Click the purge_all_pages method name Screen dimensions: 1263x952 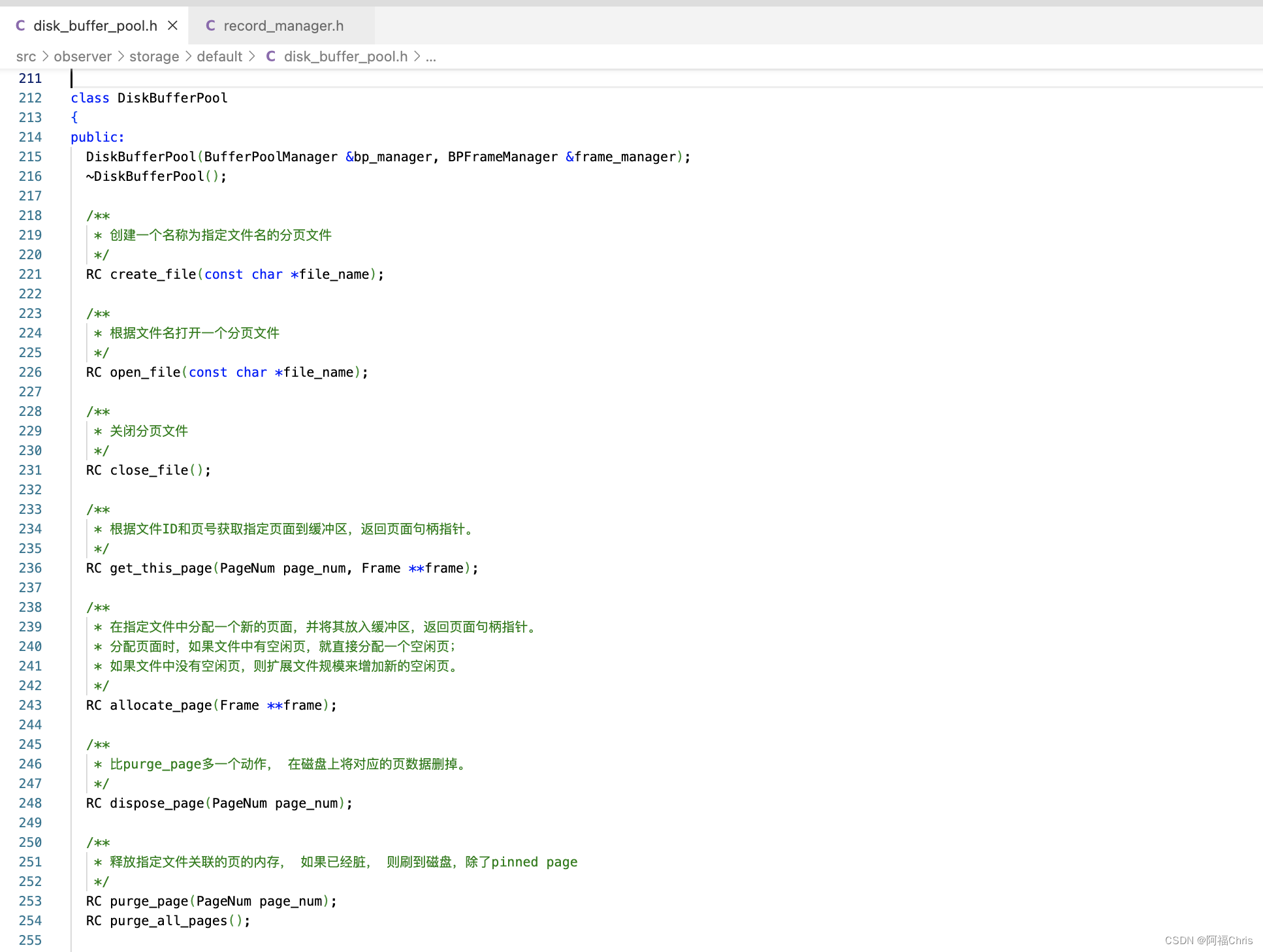coord(168,921)
